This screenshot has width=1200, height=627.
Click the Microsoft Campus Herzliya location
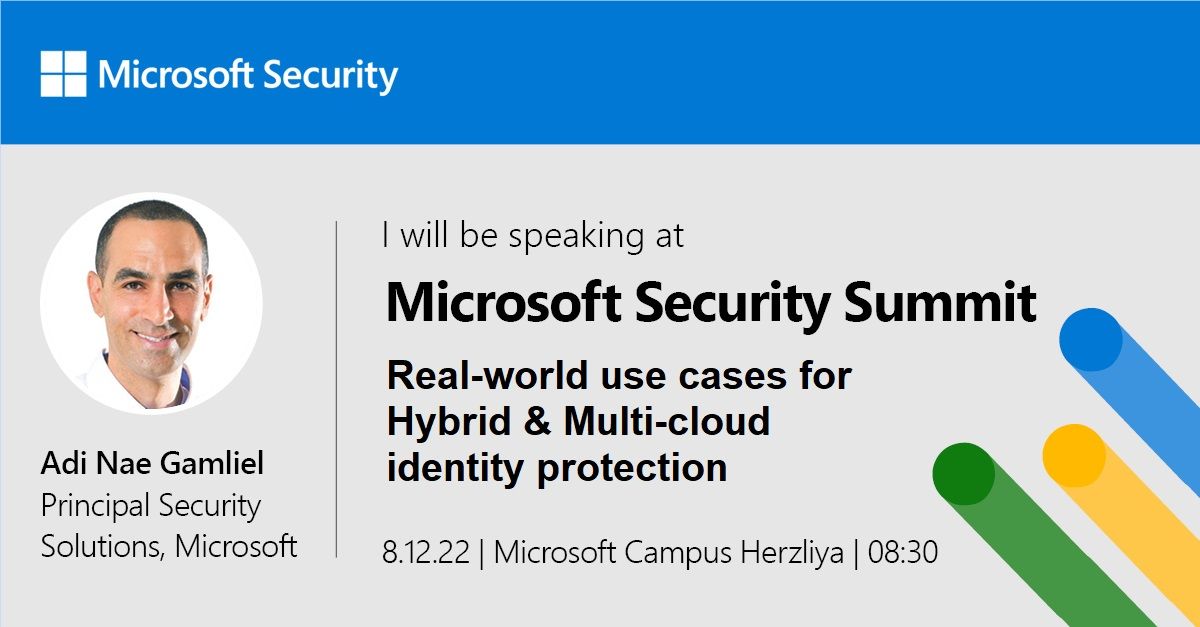click(669, 552)
